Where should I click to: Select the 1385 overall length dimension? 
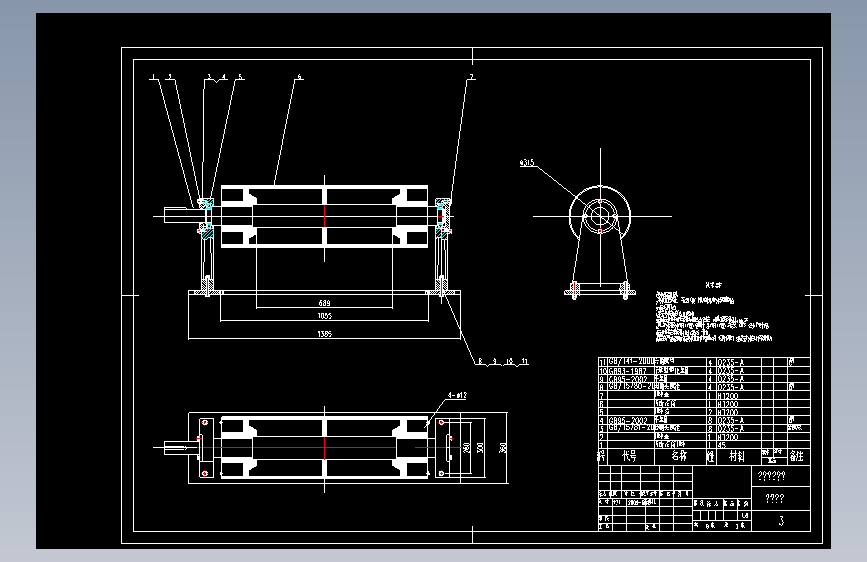click(x=325, y=334)
